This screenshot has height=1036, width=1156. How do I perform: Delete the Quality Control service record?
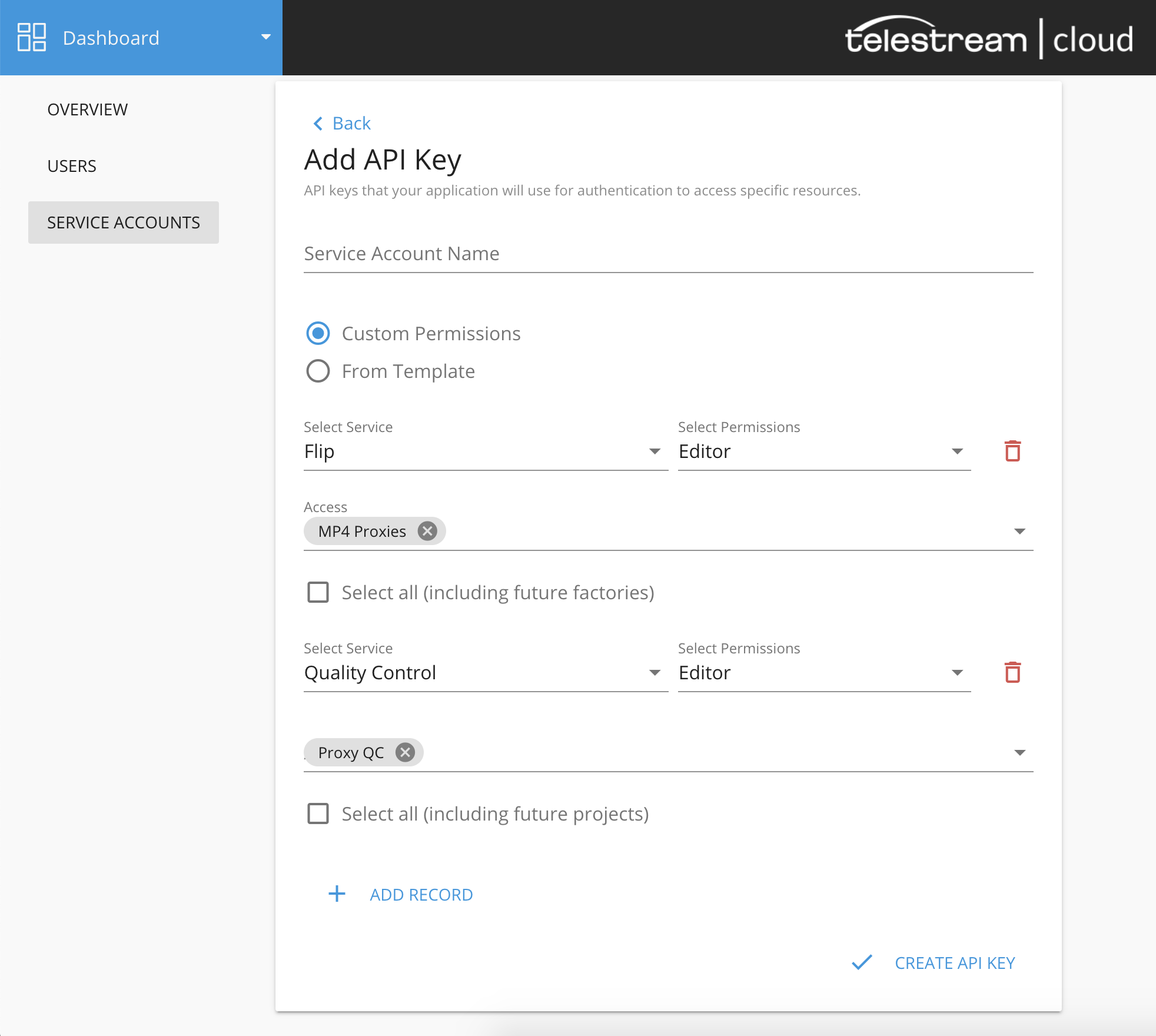[1012, 673]
